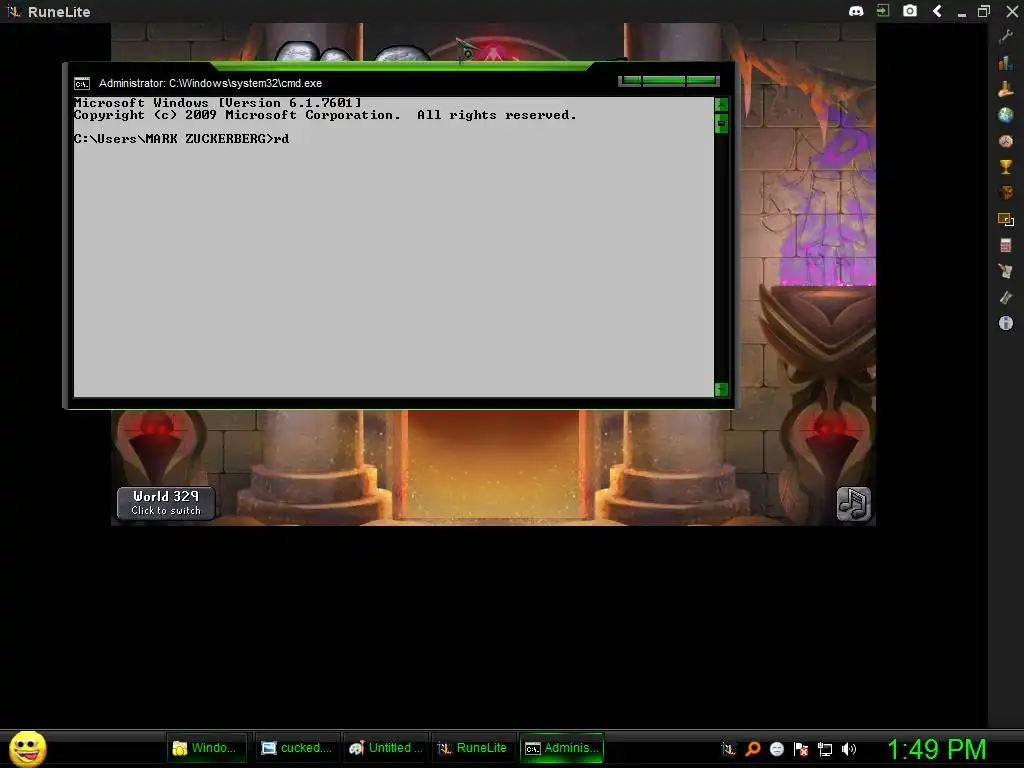Open the Time Tracking clock panel
1024x768 pixels.
pyautogui.click(x=1006, y=141)
